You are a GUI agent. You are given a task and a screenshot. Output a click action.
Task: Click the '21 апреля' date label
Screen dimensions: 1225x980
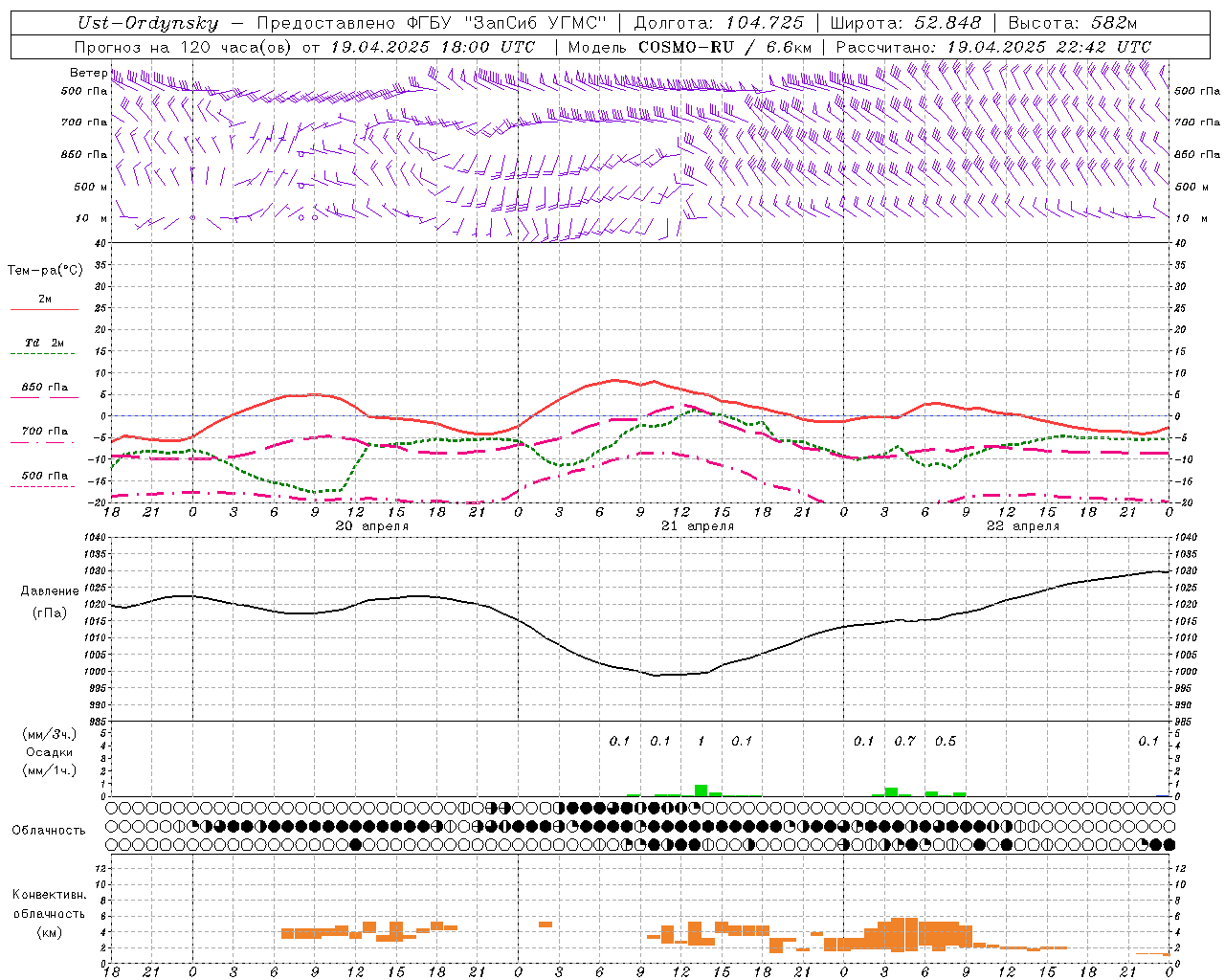698,526
